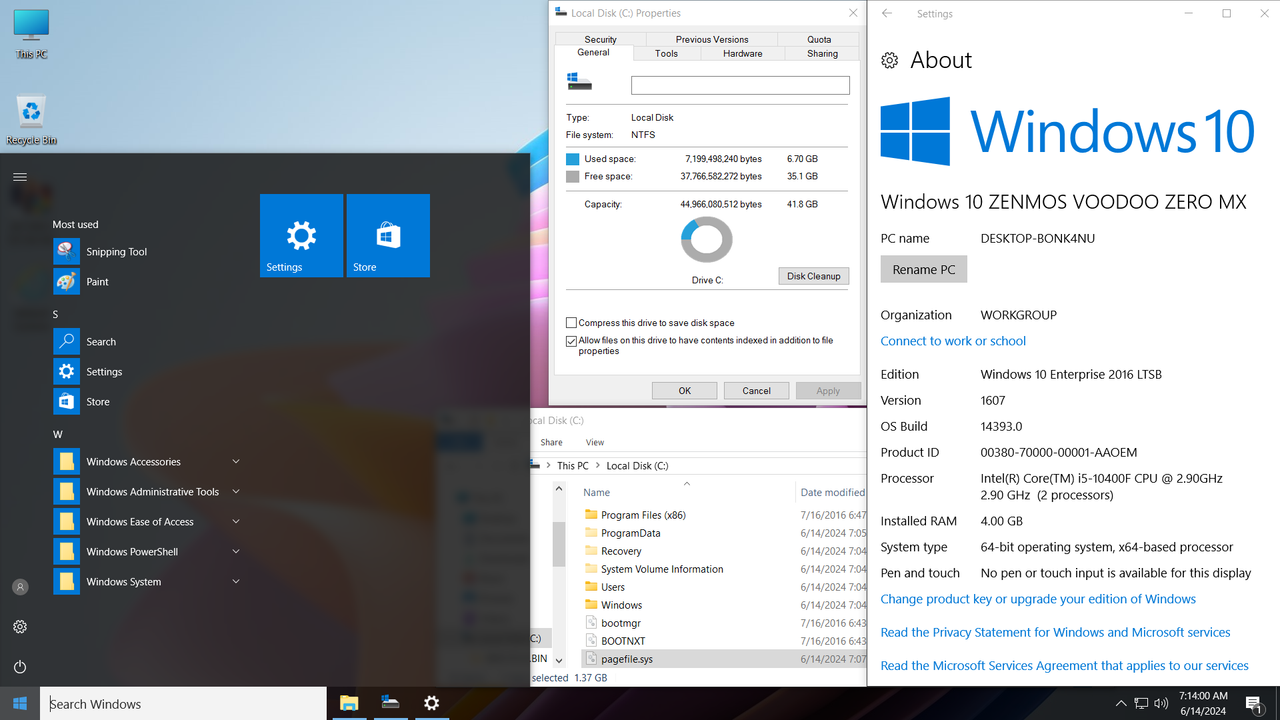Viewport: 1280px width, 720px height.
Task: Click the Rename PC button
Action: (924, 270)
